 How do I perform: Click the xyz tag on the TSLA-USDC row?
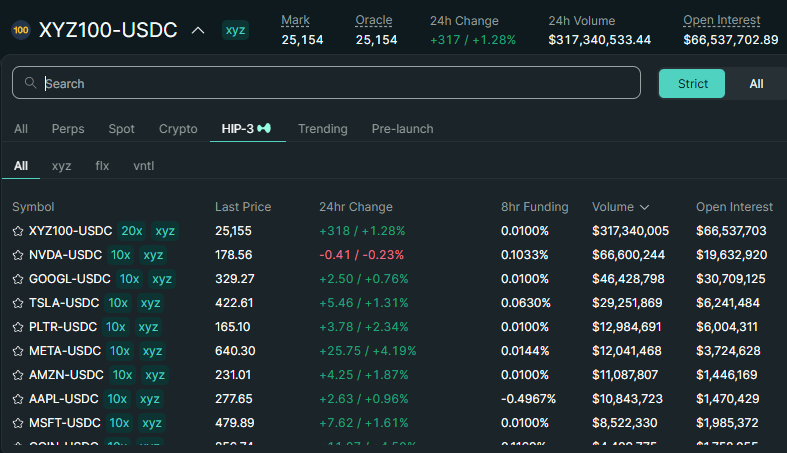tap(150, 303)
